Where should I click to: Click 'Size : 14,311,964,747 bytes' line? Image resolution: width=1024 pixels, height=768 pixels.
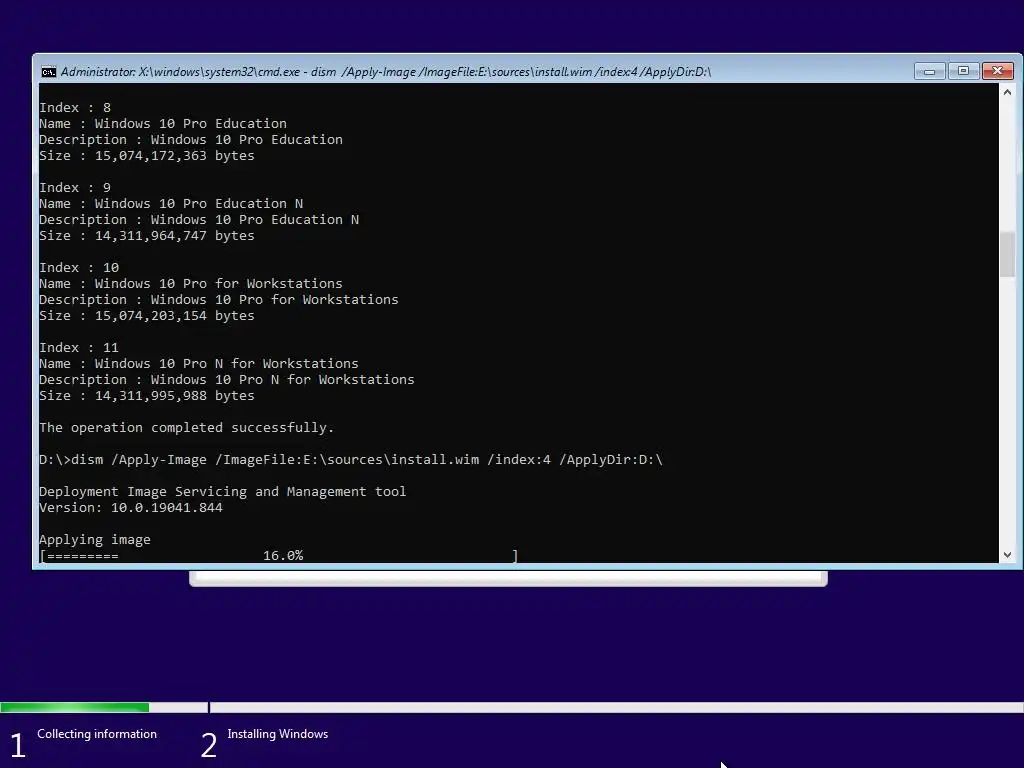147,236
